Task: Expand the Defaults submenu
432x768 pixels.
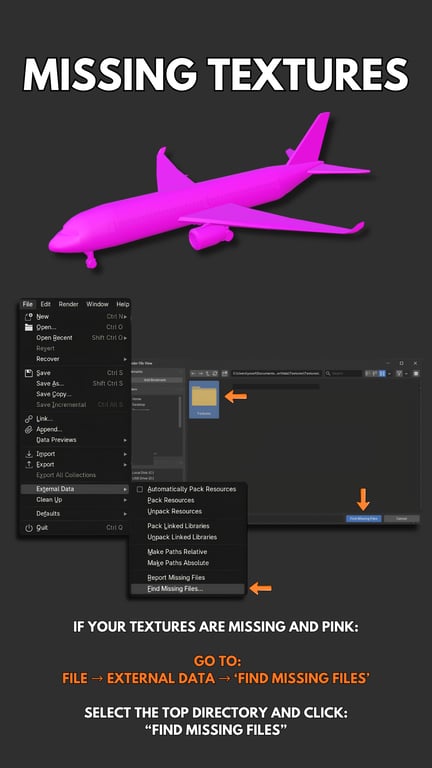Action: click(74, 513)
